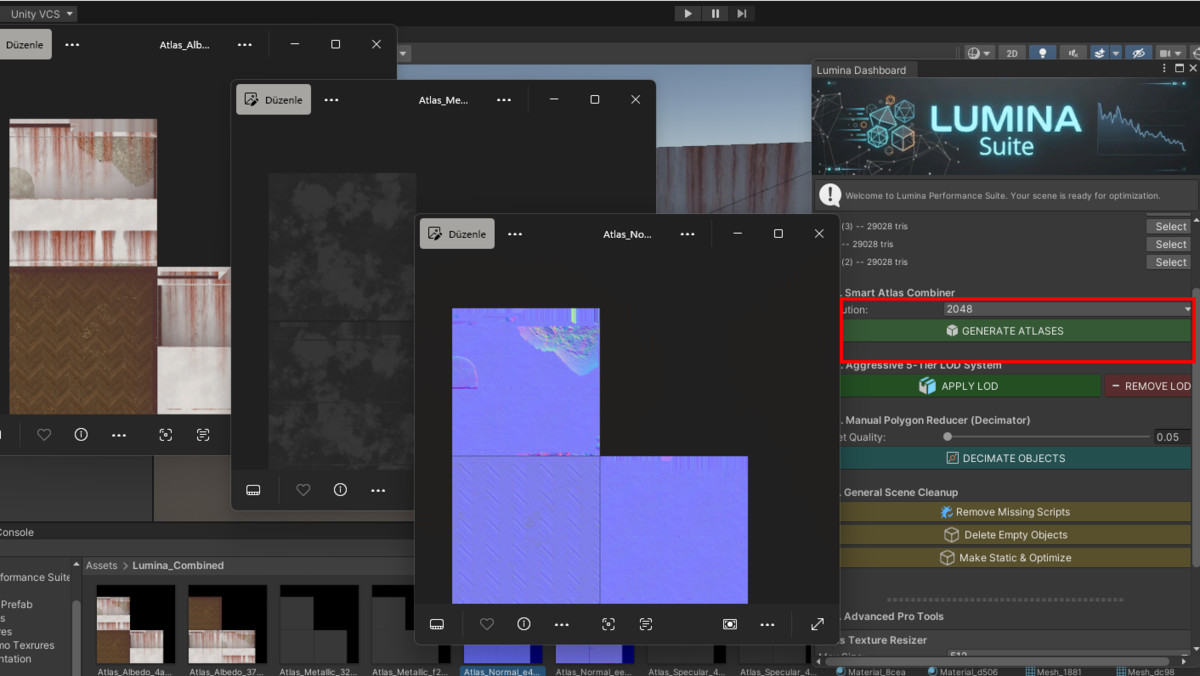The image size is (1200, 676).
Task: Click Düzenle in the Atlas_Me photo window
Action: (x=274, y=100)
